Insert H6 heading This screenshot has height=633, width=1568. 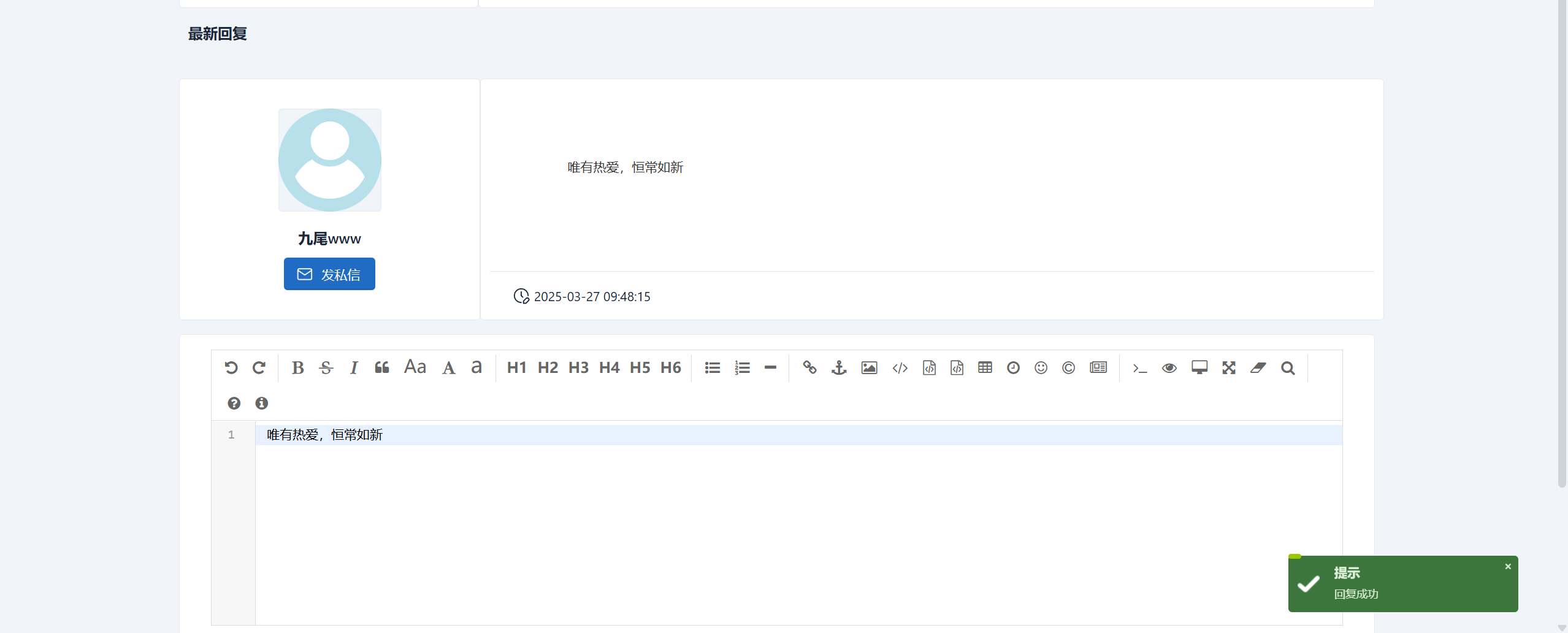pos(670,367)
